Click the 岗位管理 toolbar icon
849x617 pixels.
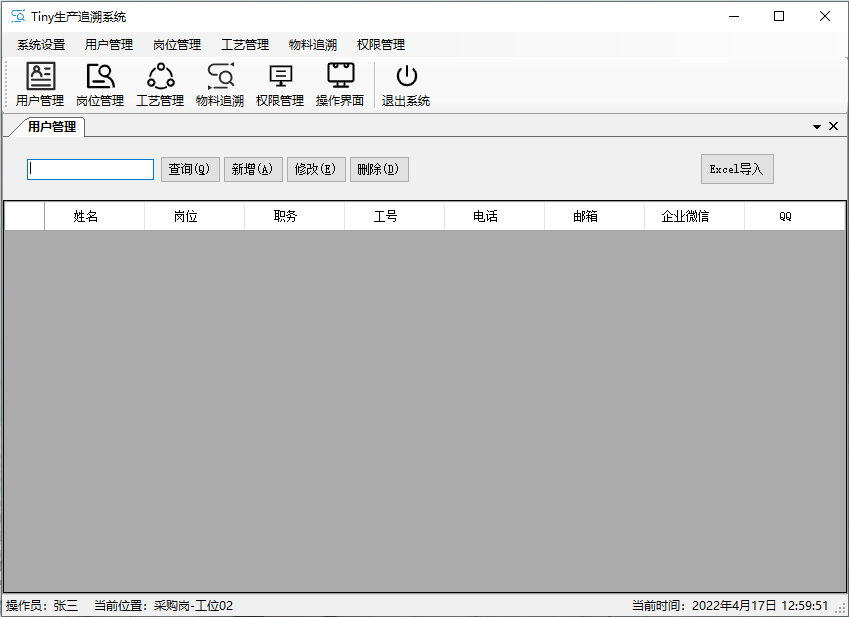[x=100, y=84]
